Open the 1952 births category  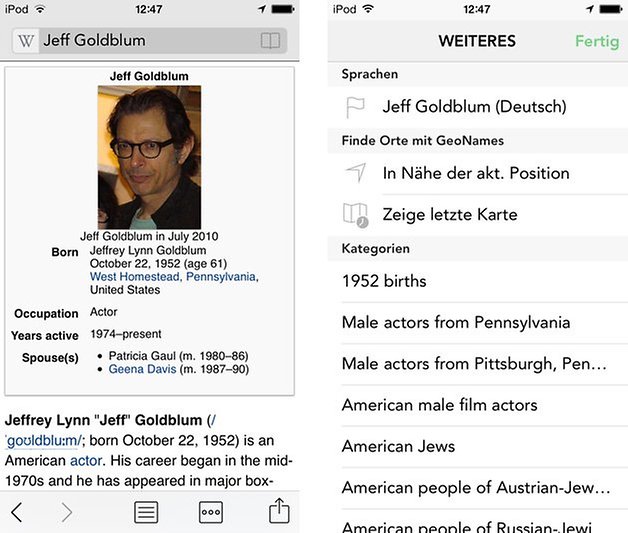click(478, 281)
